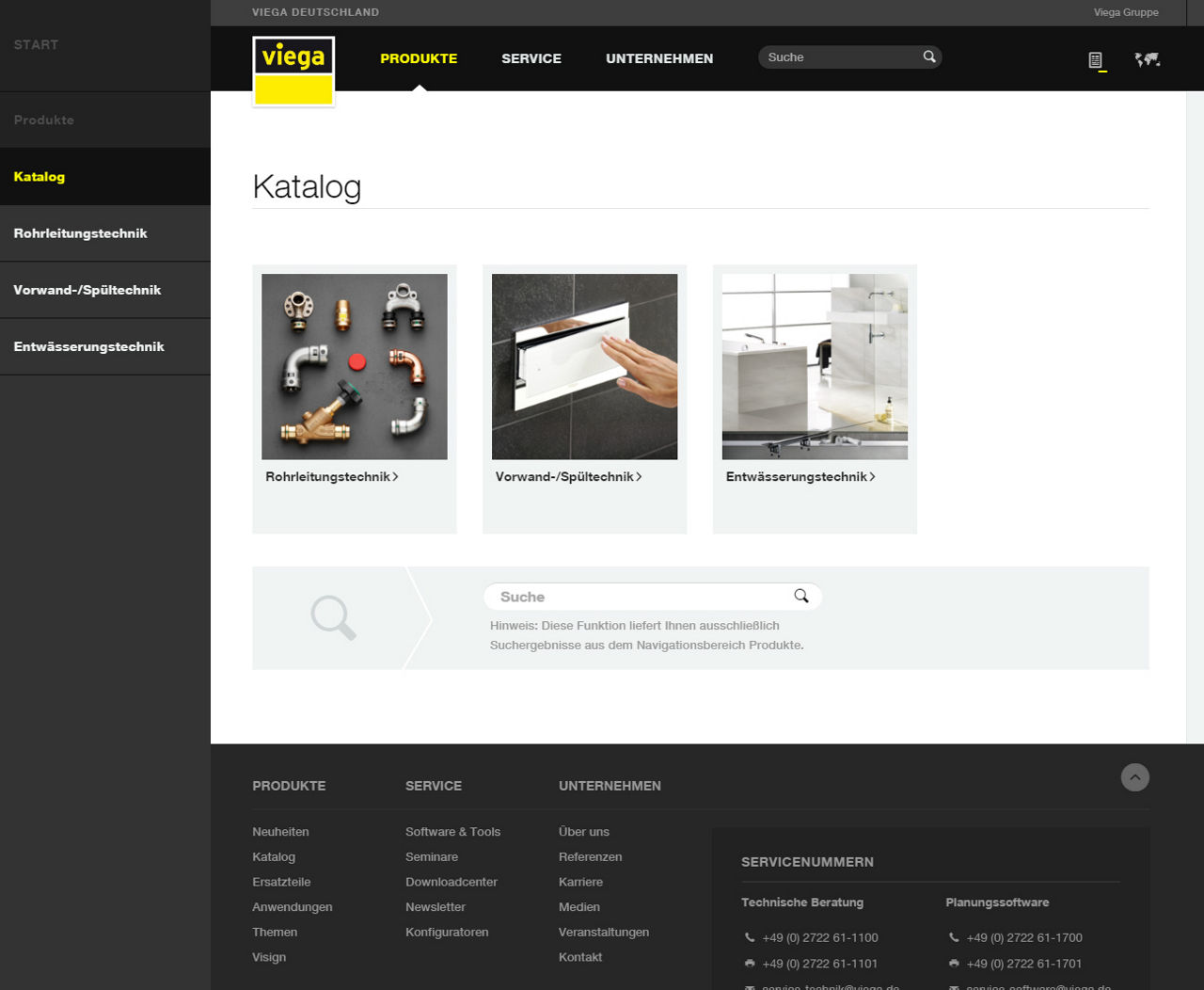Open Visign footer link
The image size is (1204, 990).
point(269,957)
